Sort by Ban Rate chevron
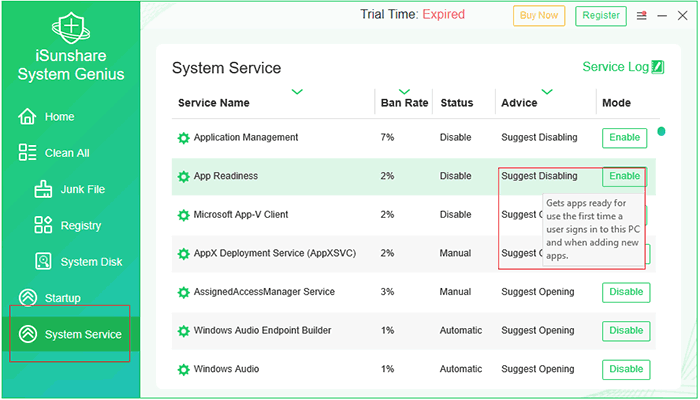This screenshot has height=400, width=700. coord(404,92)
